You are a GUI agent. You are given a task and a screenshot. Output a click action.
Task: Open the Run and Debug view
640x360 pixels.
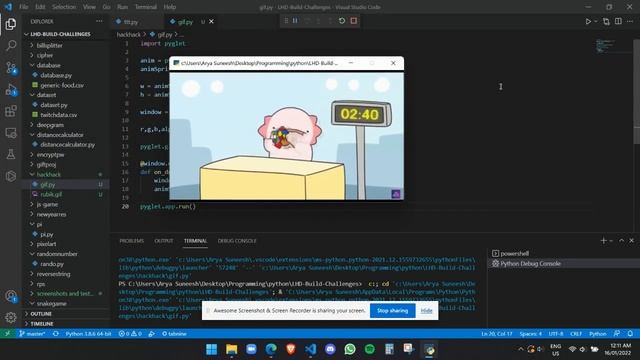(x=11, y=89)
